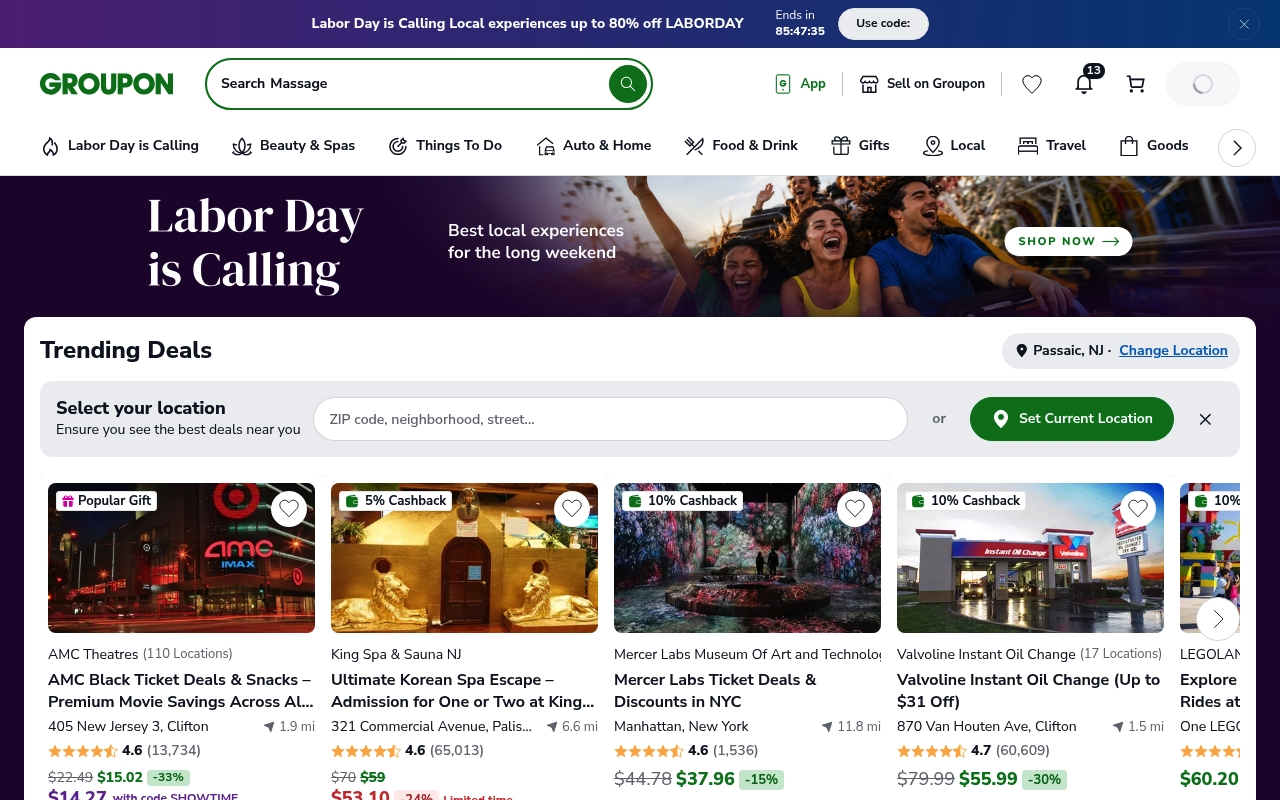Close the Select your location bar
Viewport: 1280px width, 800px height.
(x=1205, y=419)
